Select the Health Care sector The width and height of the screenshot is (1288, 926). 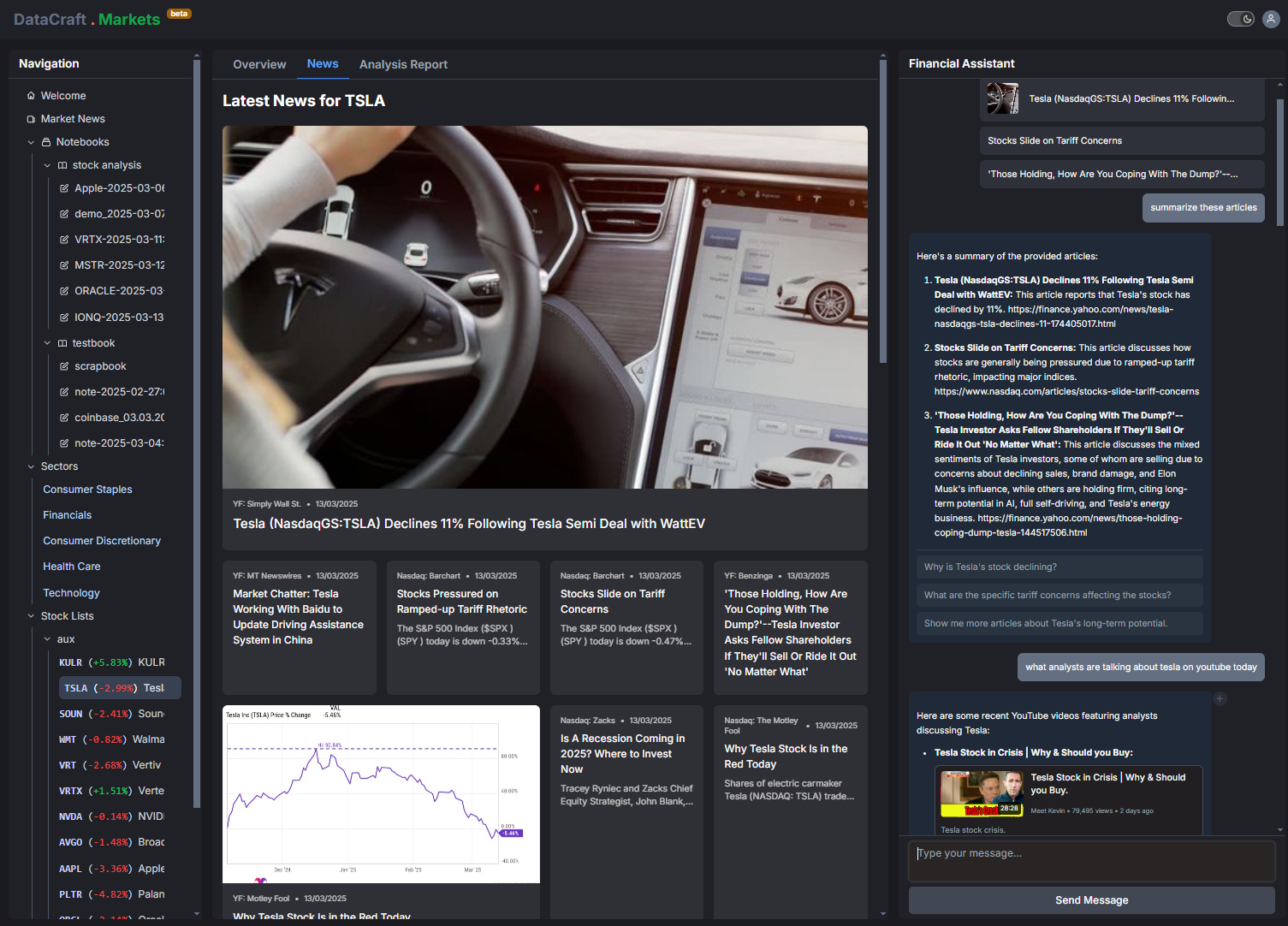(x=72, y=567)
